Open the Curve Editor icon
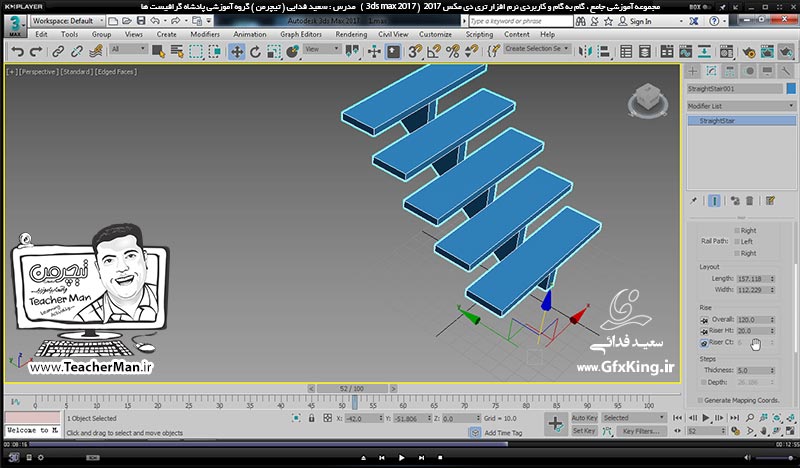The image size is (800, 468). [686, 52]
